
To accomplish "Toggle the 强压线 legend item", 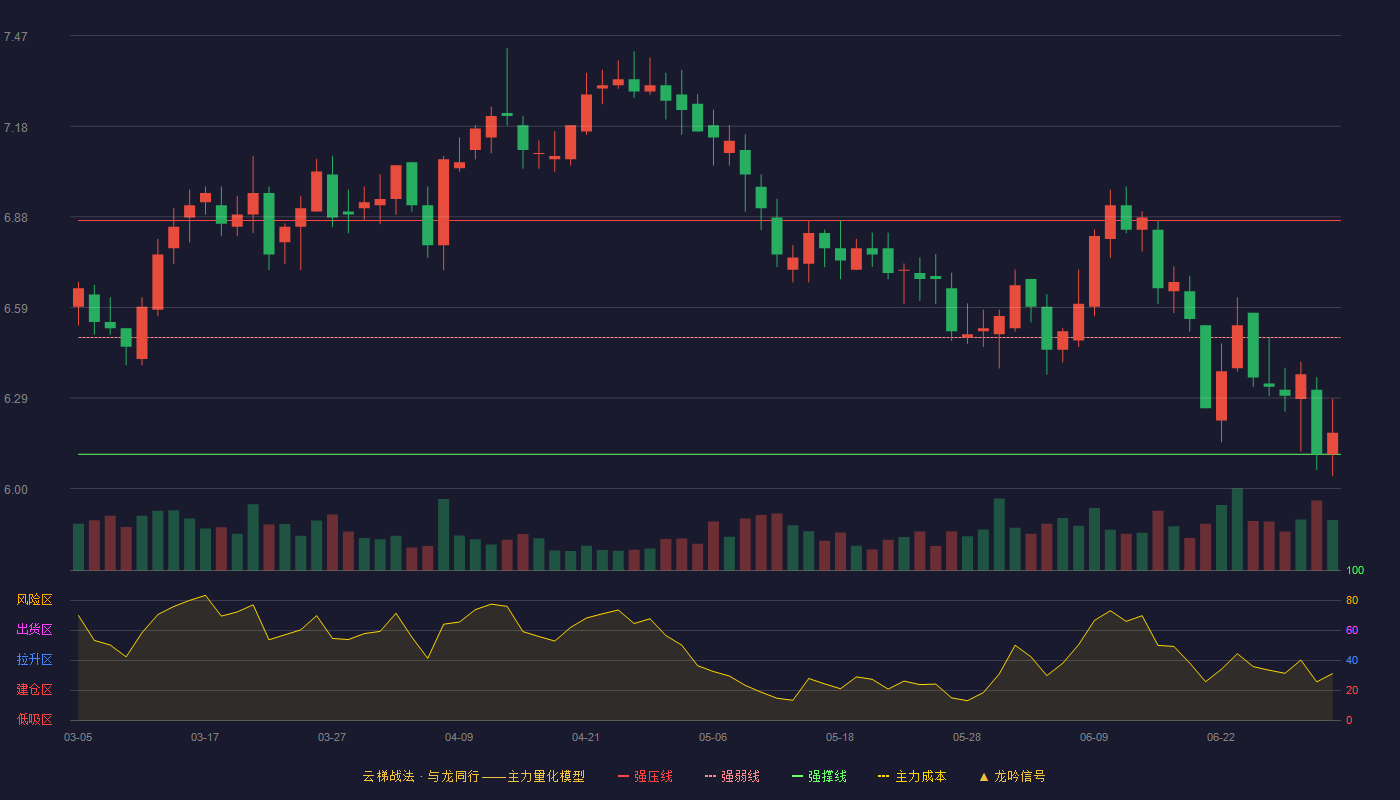I will click(645, 776).
